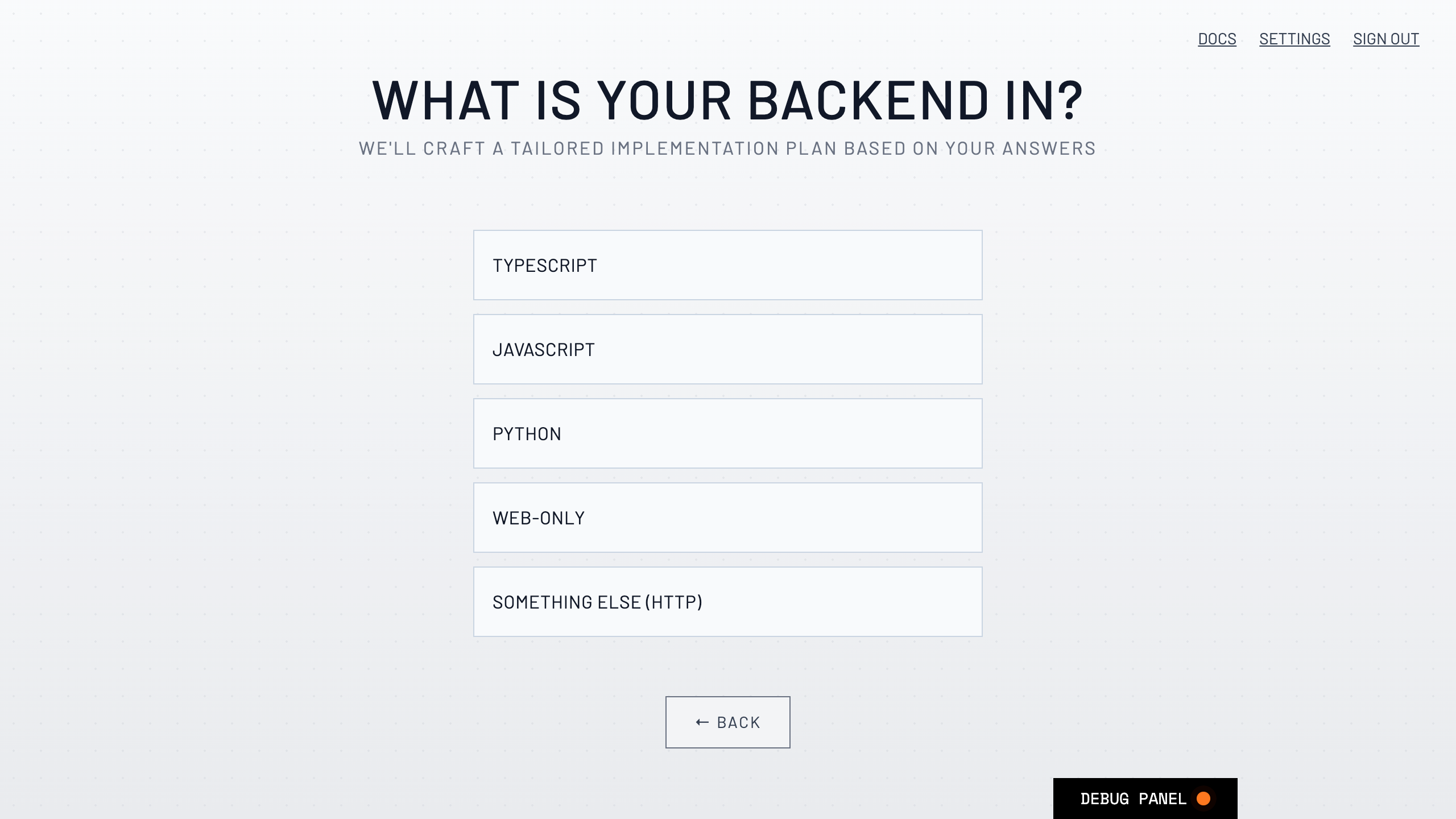
Task: Go back to the previous question
Action: [x=727, y=721]
